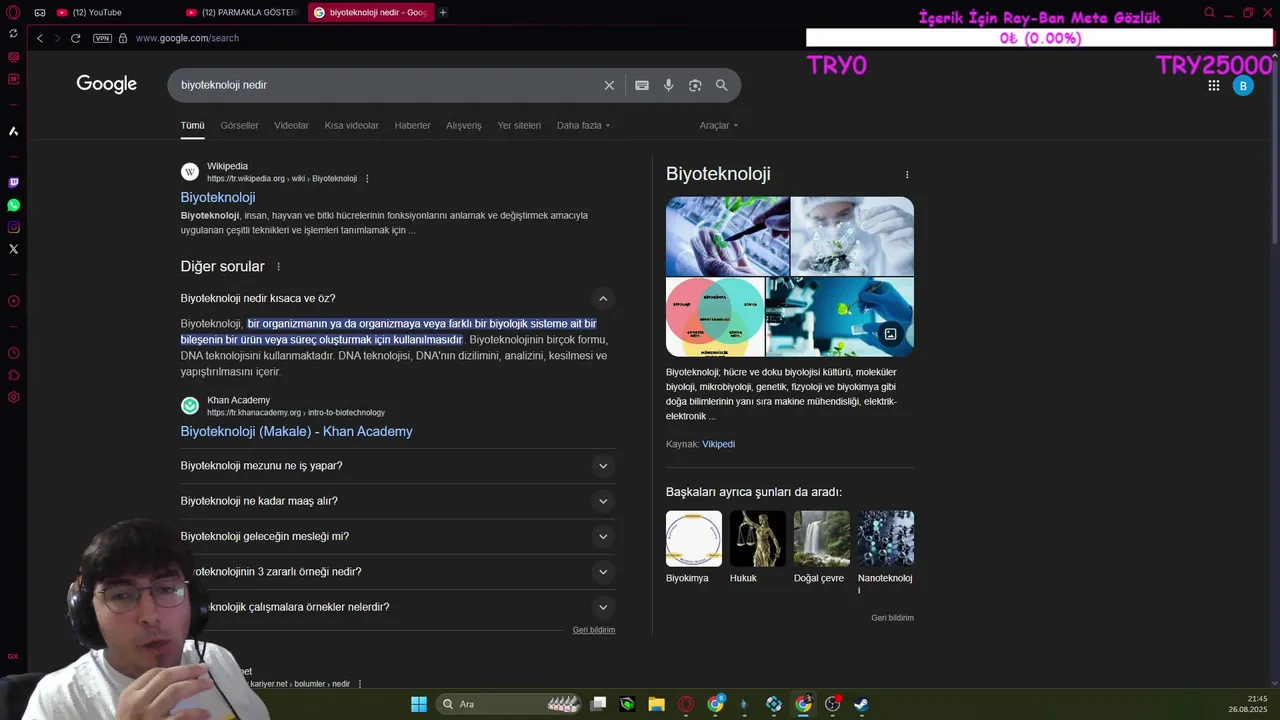Viewport: 1280px width, 720px height.
Task: Open sidebar settings gear icon
Action: point(13,397)
